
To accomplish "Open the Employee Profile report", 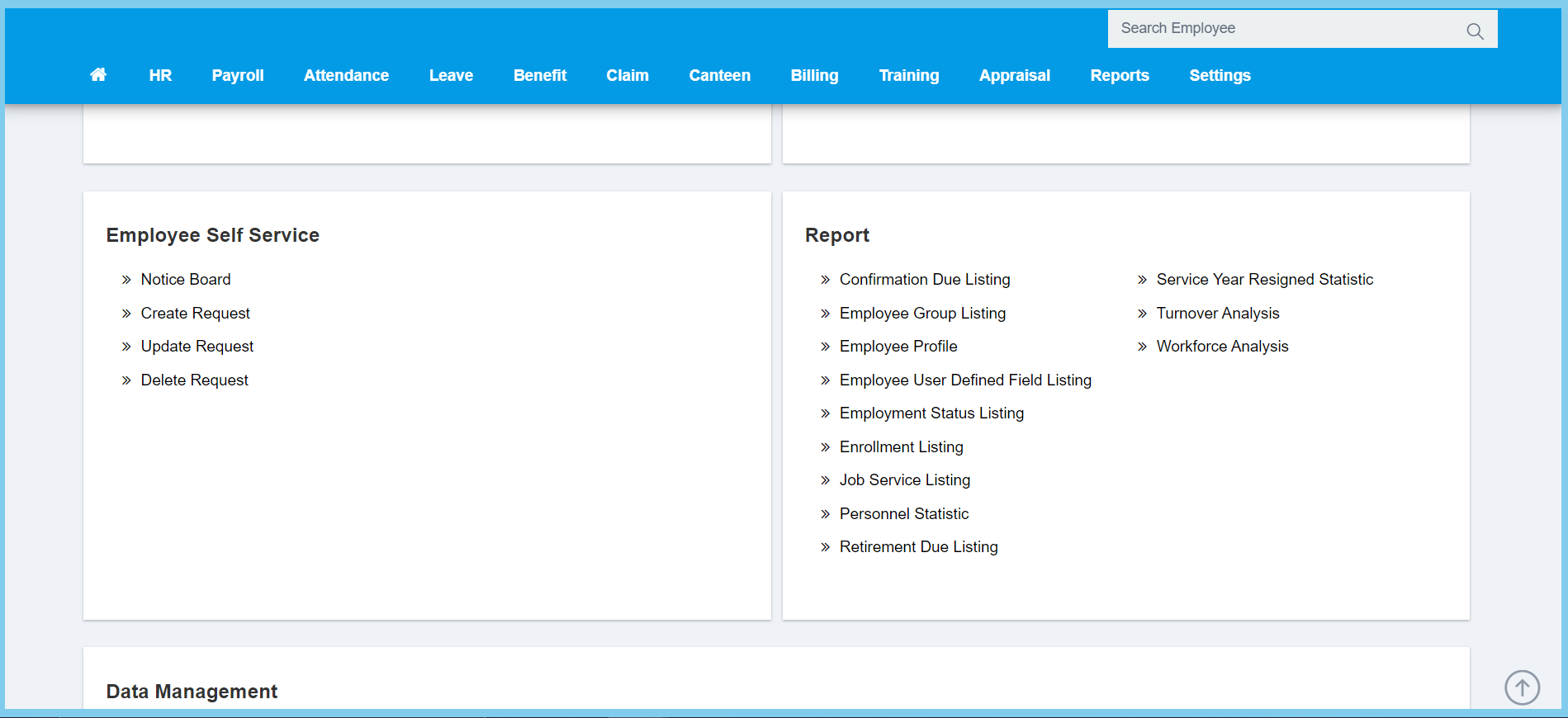I will coord(898,347).
